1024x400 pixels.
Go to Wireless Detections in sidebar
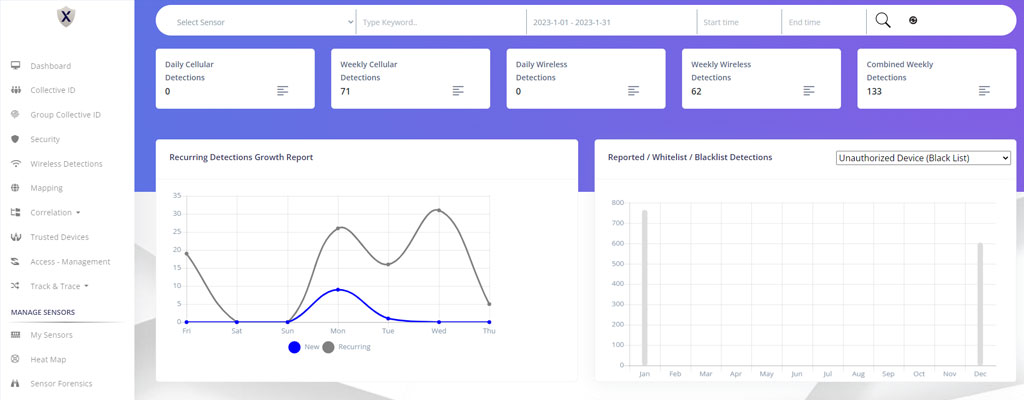[66, 164]
